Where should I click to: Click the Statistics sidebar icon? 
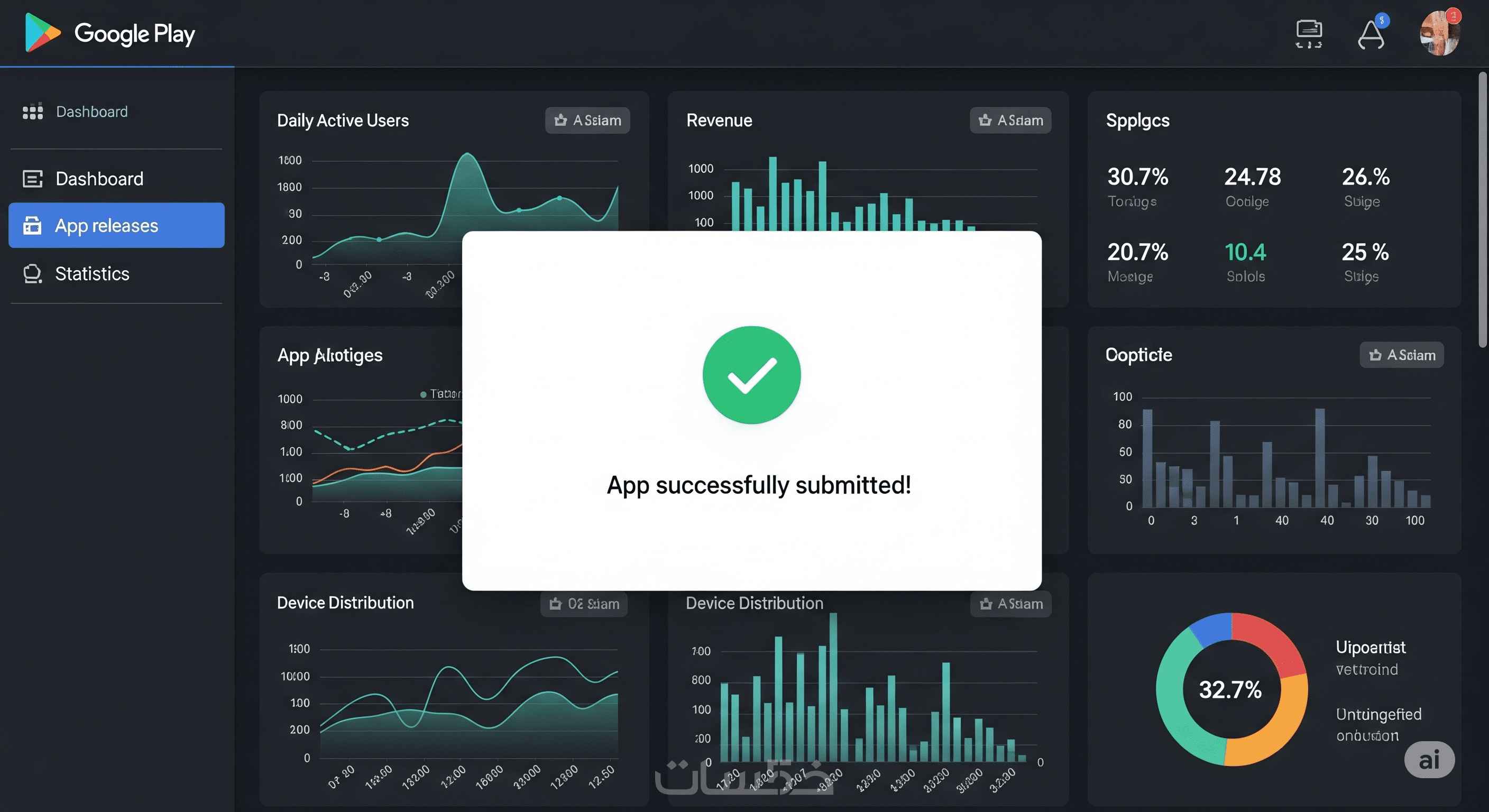click(x=32, y=274)
